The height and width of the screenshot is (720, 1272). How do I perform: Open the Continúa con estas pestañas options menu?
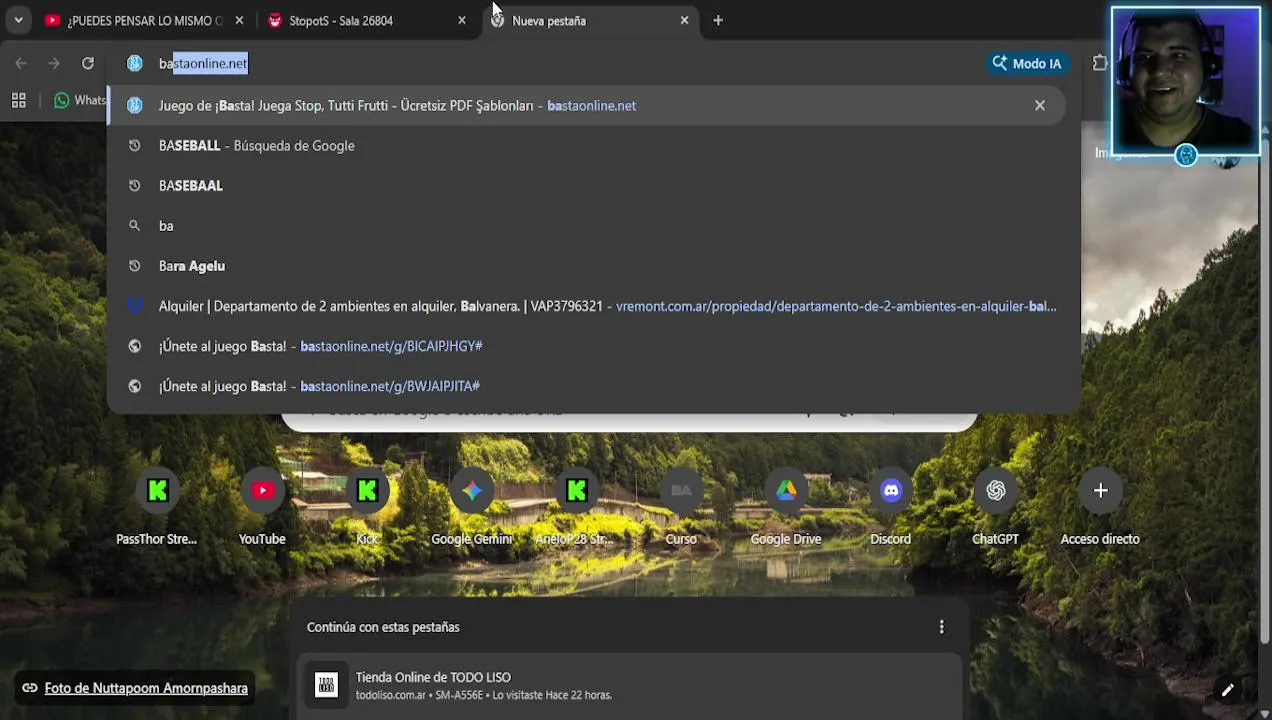(941, 627)
